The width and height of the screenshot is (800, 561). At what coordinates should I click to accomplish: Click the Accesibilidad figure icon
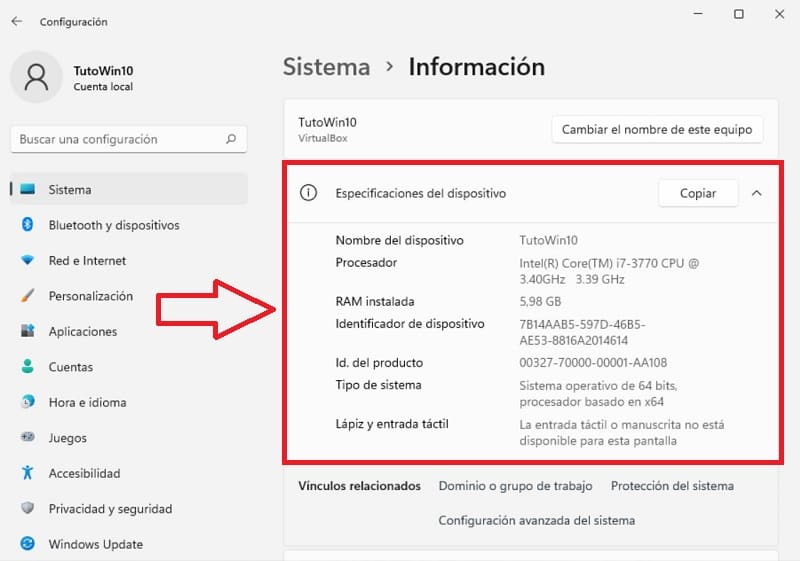(28, 473)
